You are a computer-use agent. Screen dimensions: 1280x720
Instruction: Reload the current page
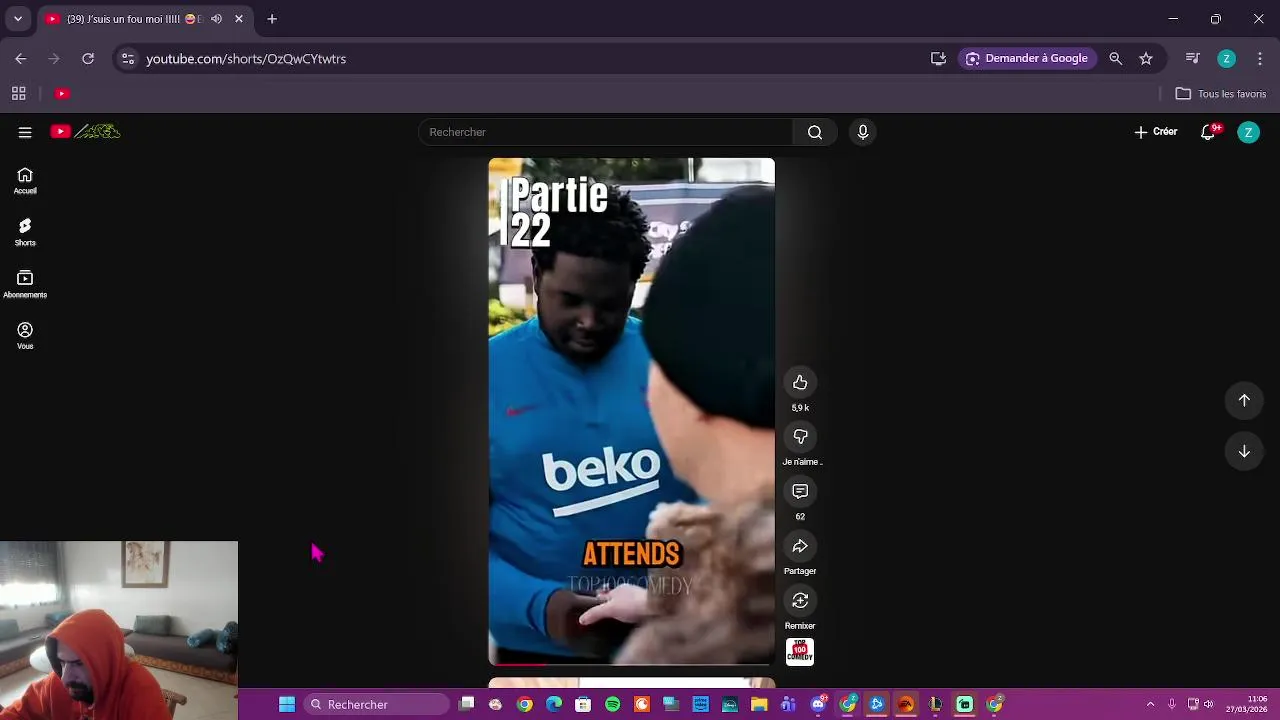(88, 59)
